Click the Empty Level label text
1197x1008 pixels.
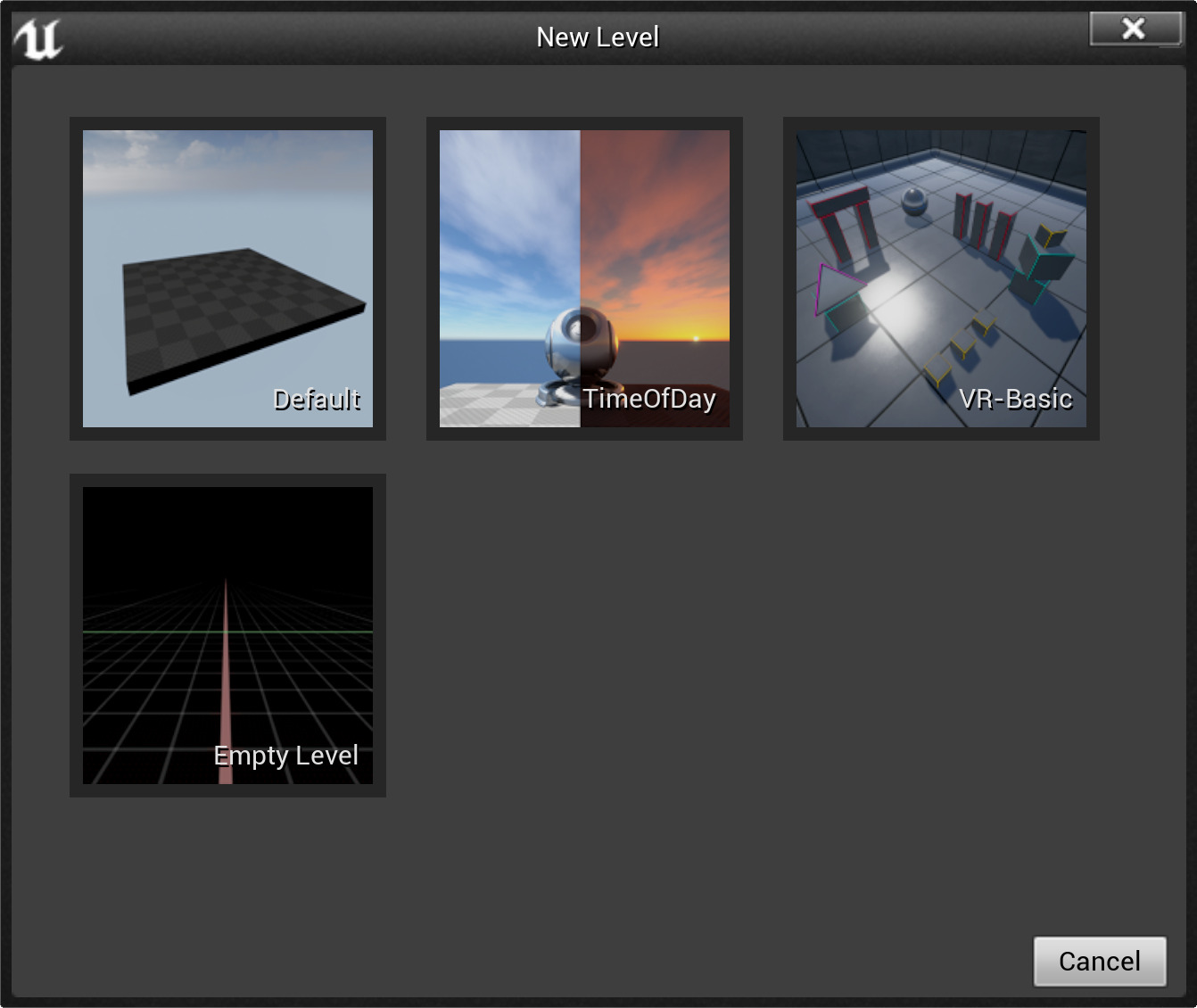pyautogui.click(x=285, y=756)
